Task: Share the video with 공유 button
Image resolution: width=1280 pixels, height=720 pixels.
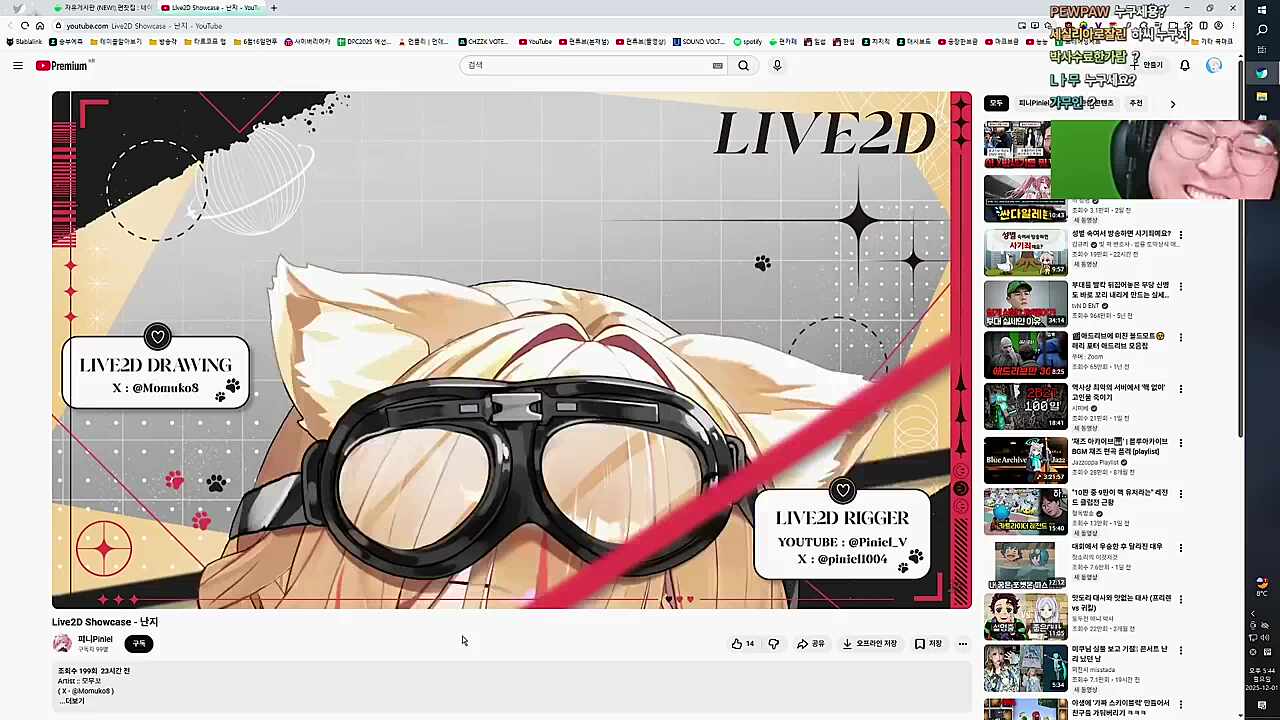Action: pos(811,644)
